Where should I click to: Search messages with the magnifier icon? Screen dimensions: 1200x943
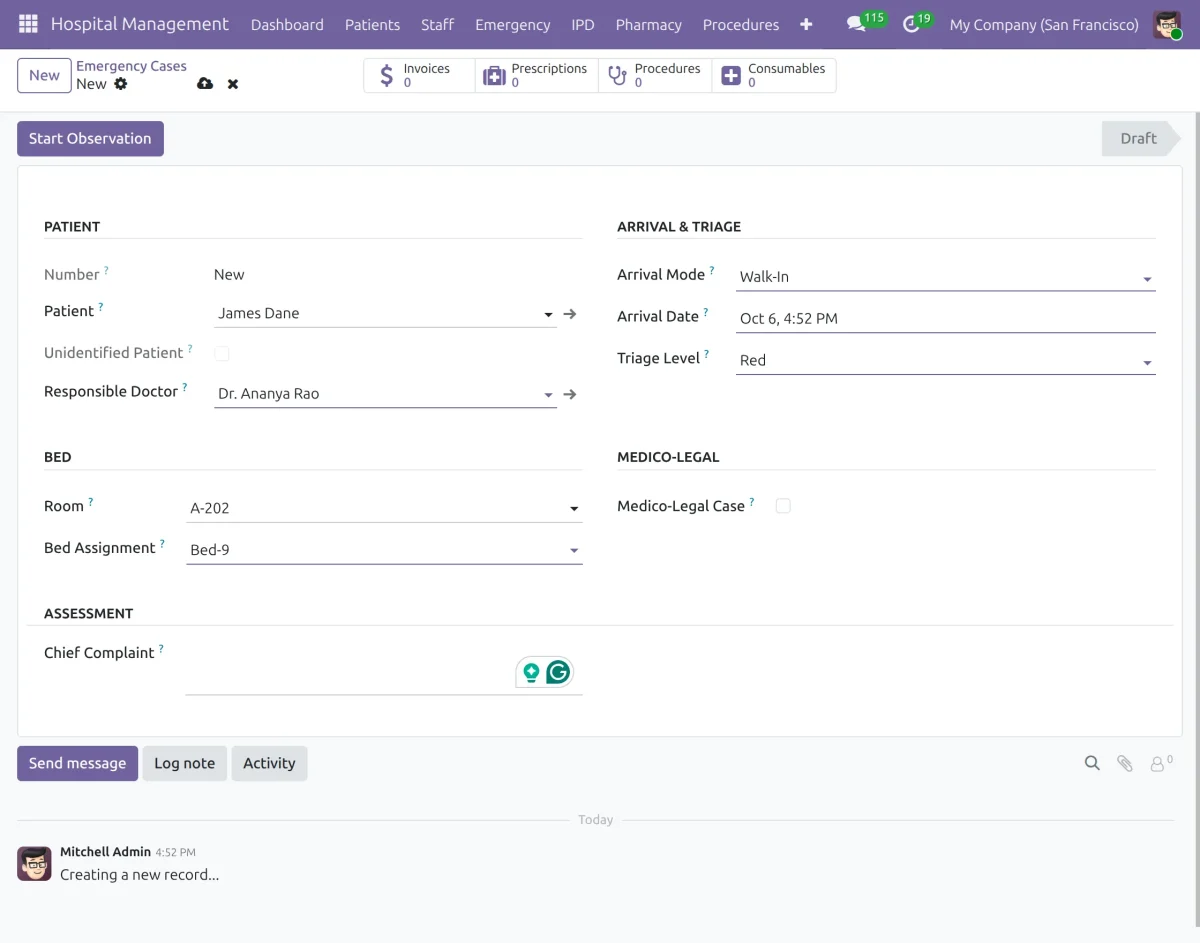point(1092,763)
